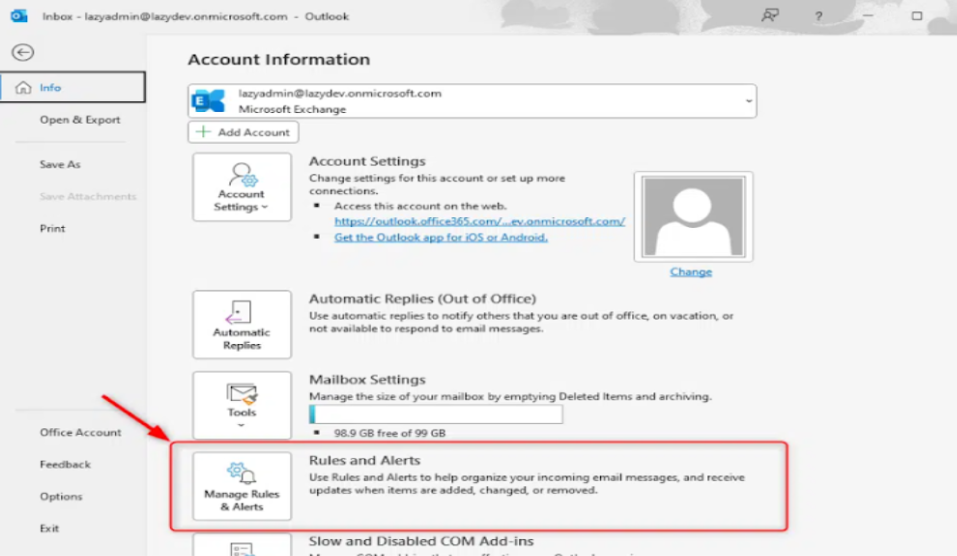Click the Automatic Replies (Out of Office) heading
This screenshot has height=556, width=957.
(x=422, y=298)
